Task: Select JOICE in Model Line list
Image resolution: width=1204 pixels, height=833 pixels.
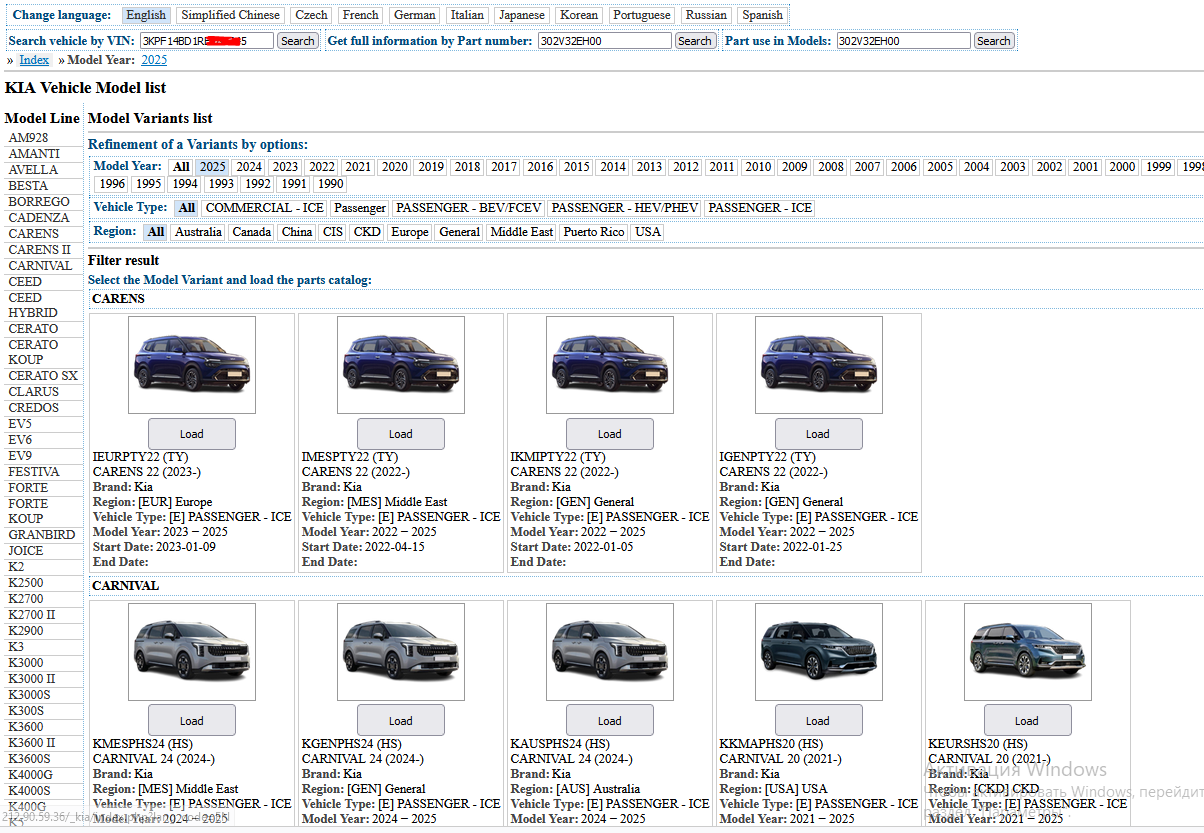Action: point(26,551)
